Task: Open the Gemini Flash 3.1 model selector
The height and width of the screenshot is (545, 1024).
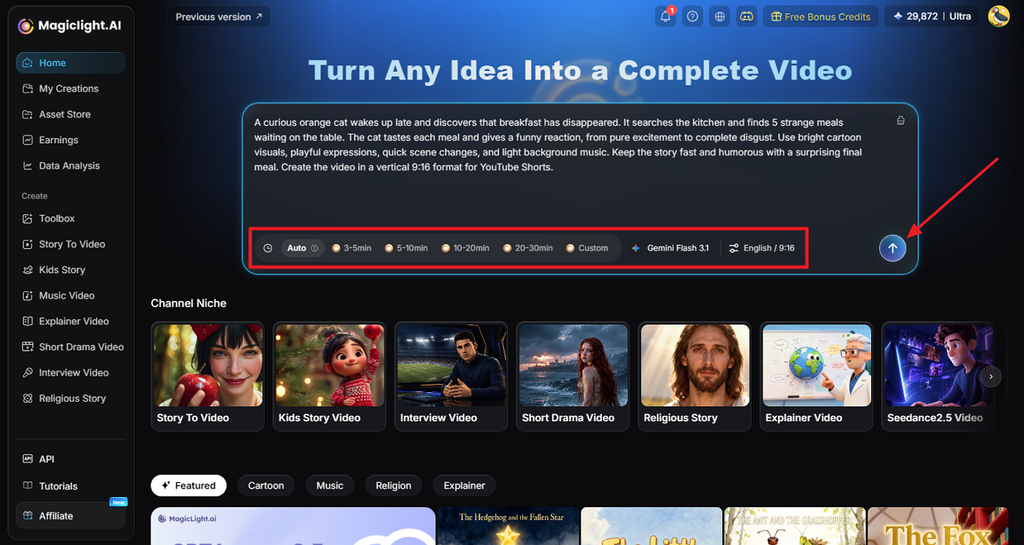Action: click(670, 248)
